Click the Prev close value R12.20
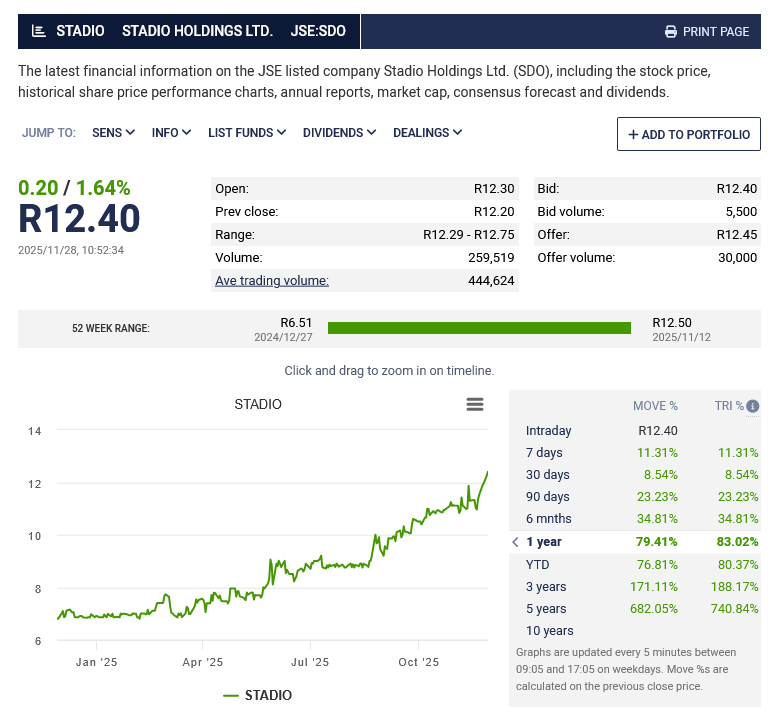Viewport: 774px width, 727px height. coord(494,212)
